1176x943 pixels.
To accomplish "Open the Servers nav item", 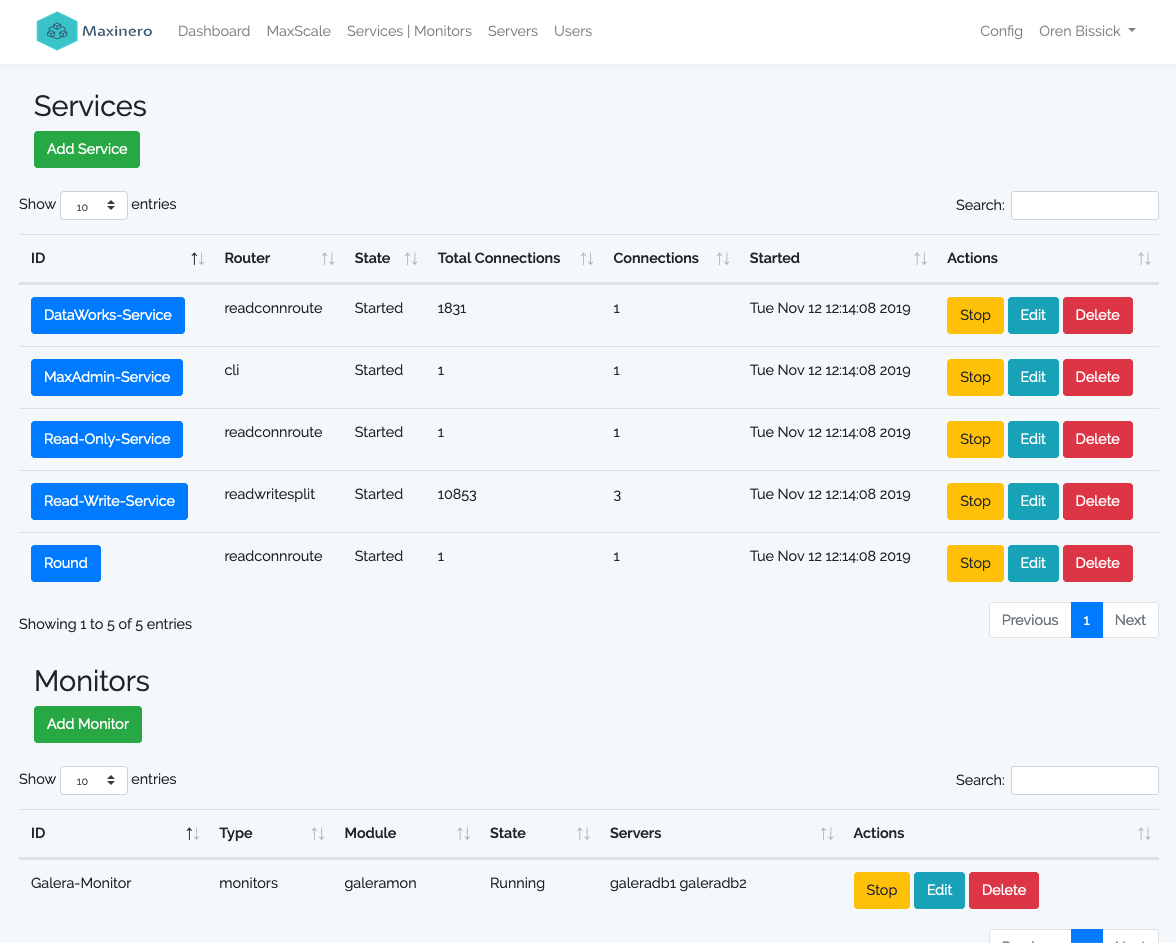I will 512,31.
